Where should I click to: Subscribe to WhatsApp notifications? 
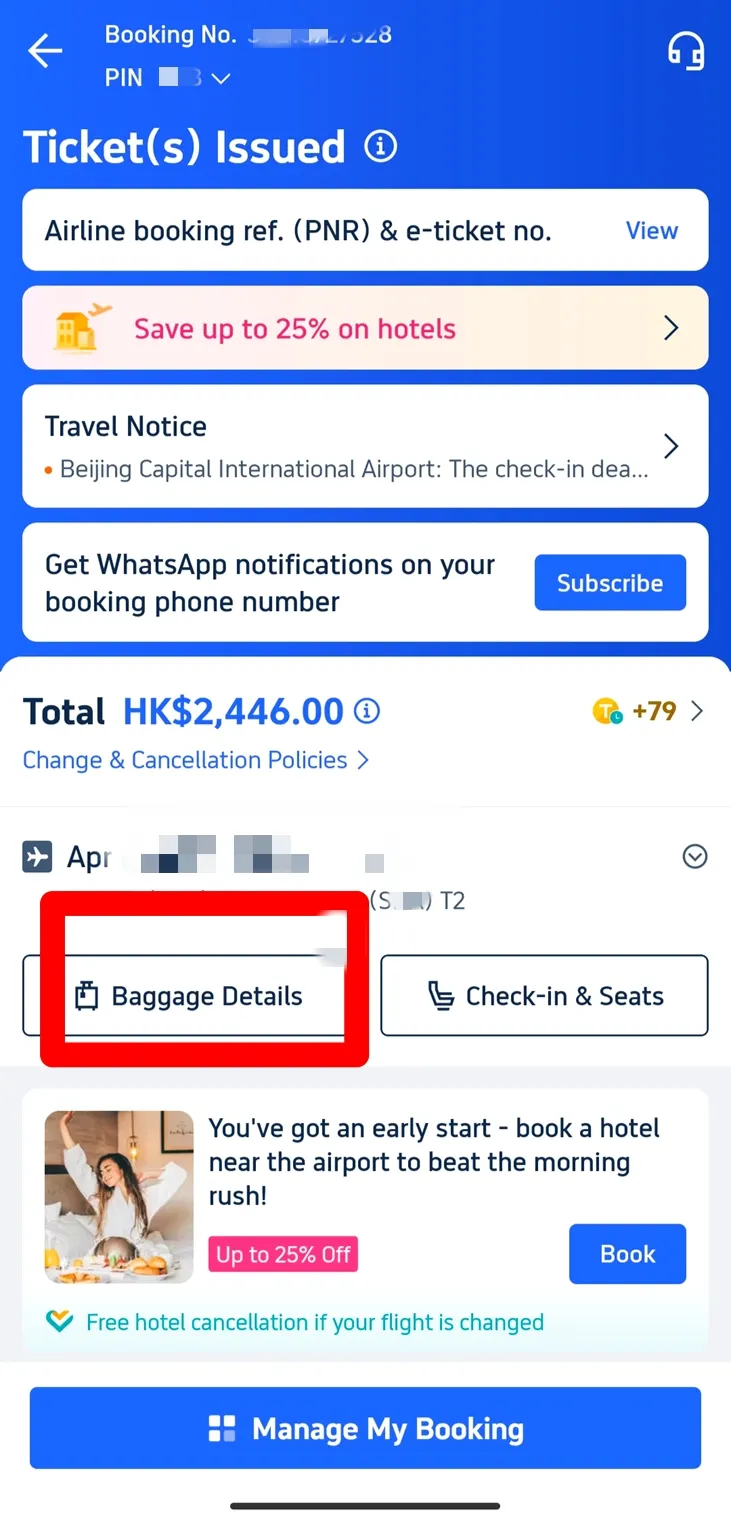coord(610,583)
